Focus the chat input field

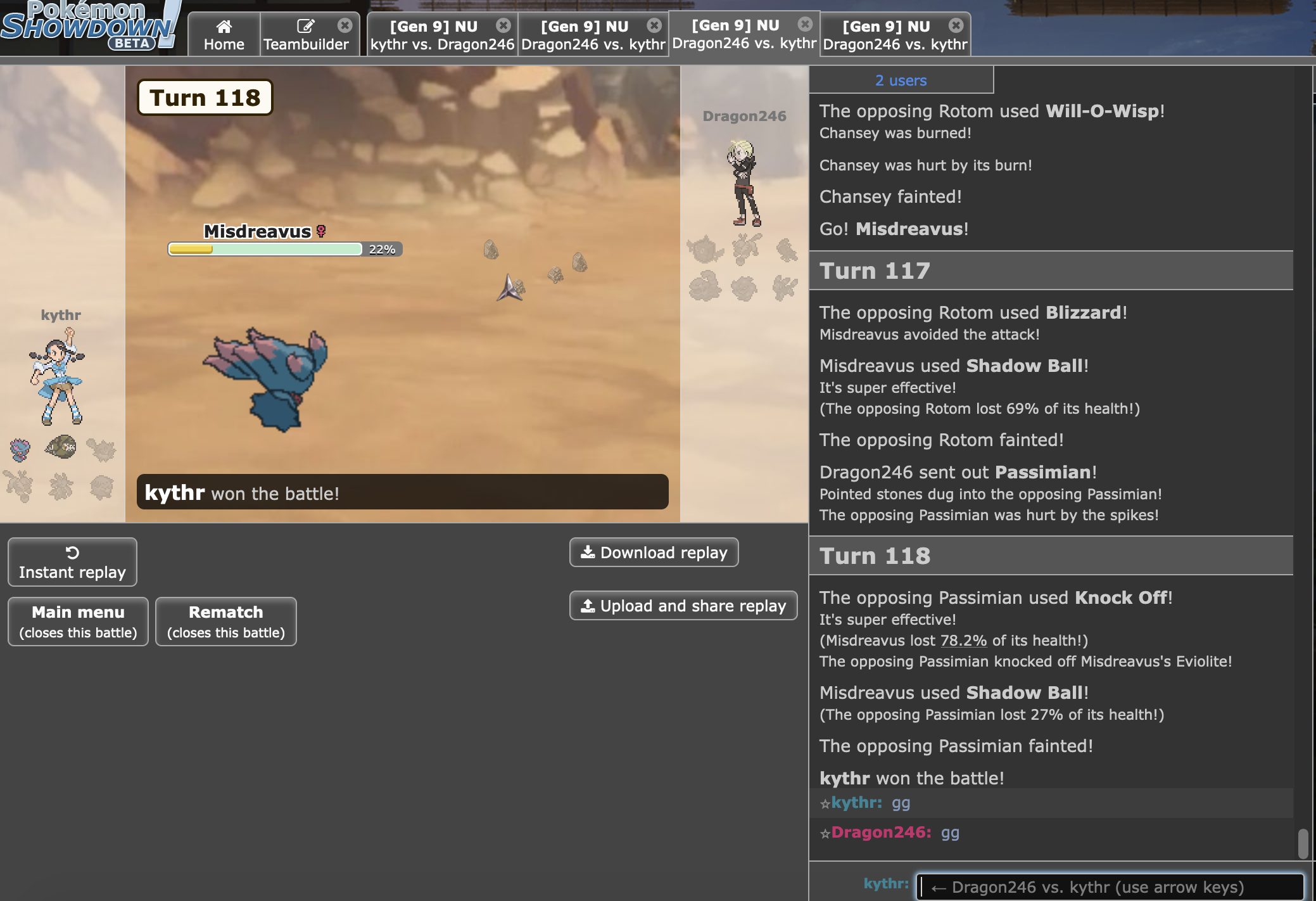(x=1110, y=887)
